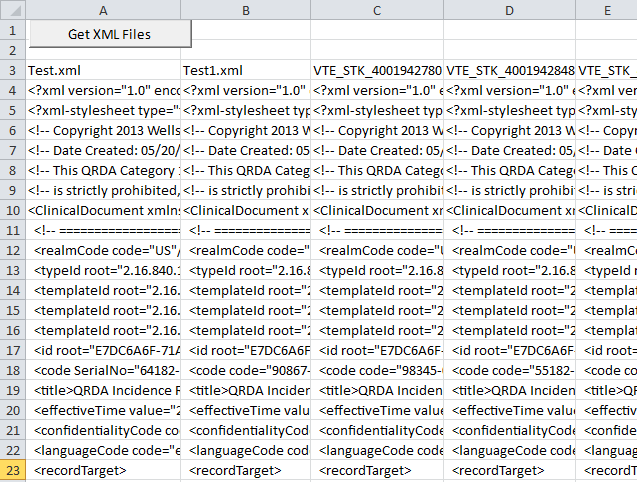
Task: Select the ClinicalDocument cell in column A
Action: (103, 210)
